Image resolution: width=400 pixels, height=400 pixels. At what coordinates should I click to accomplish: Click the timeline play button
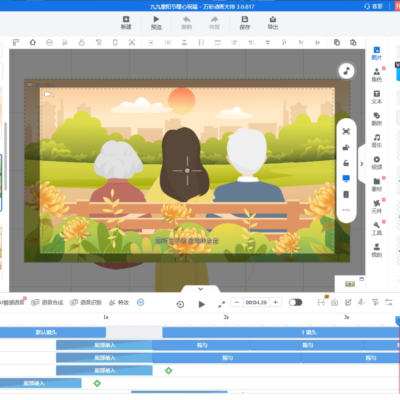pos(202,304)
